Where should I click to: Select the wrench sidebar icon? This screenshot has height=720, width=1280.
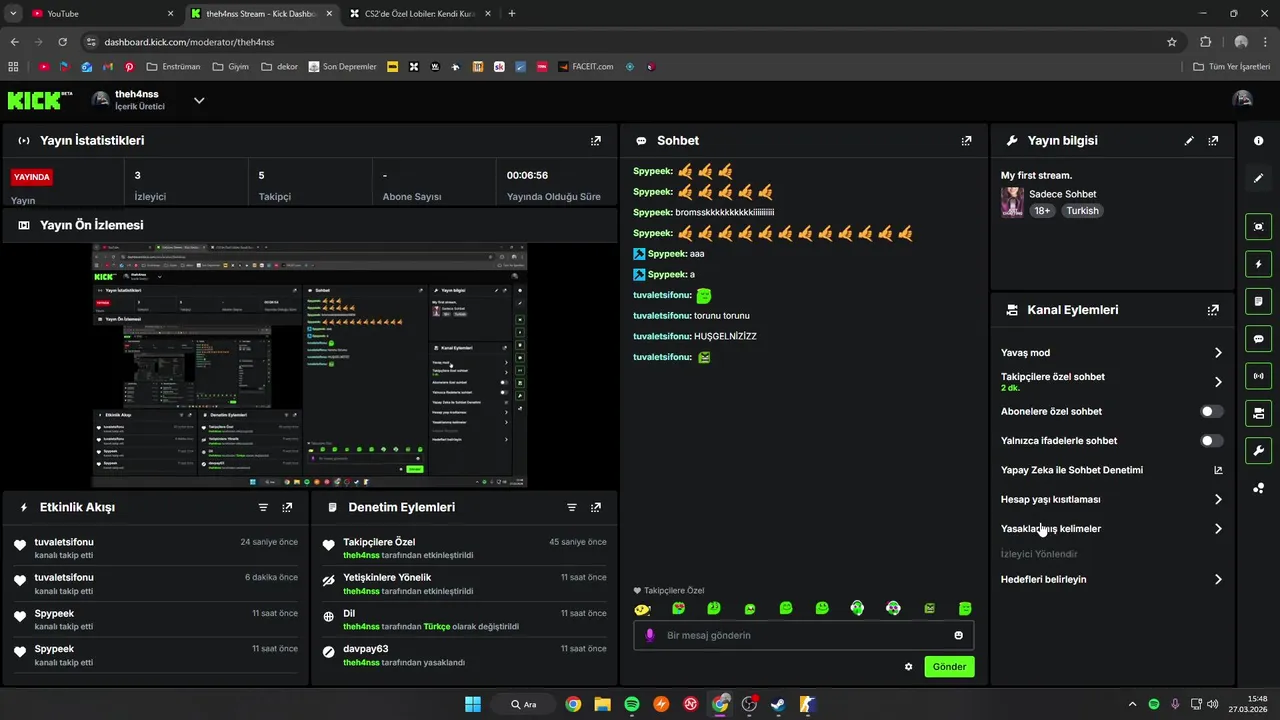(x=1259, y=450)
